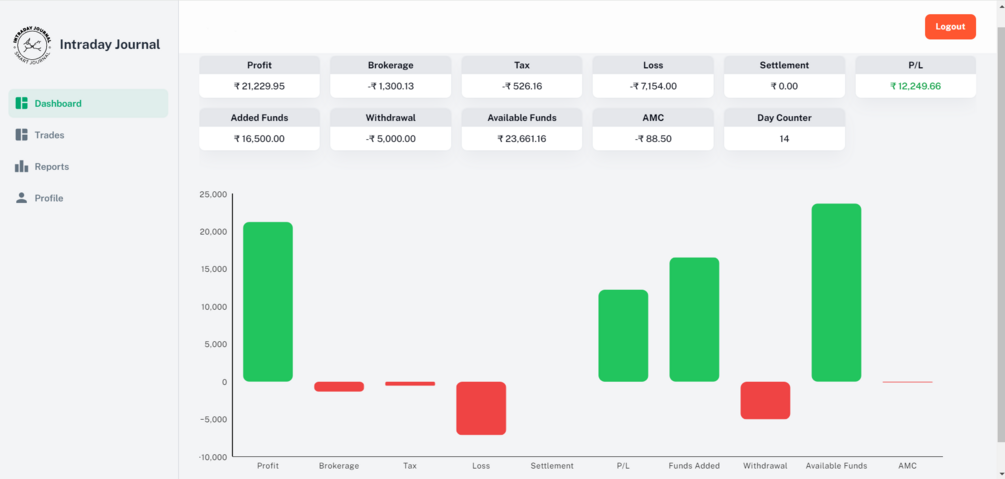1005x479 pixels.
Task: Click the Settlement card header
Action: (x=784, y=65)
